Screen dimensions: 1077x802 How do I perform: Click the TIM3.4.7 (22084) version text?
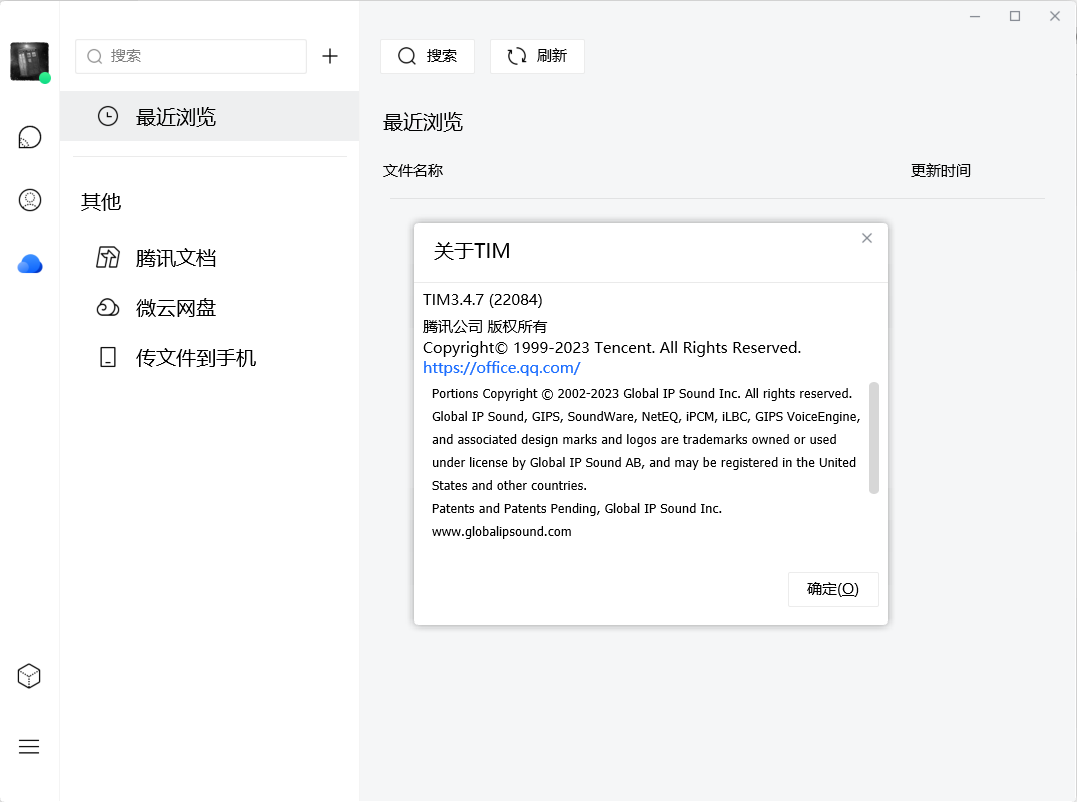tap(482, 300)
